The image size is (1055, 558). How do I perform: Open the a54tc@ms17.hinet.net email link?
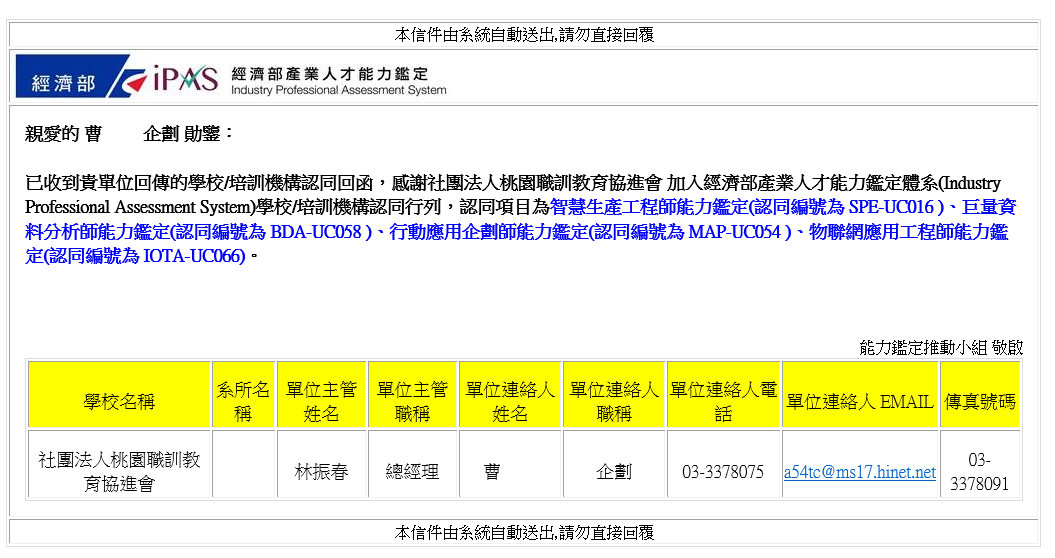[x=859, y=472]
